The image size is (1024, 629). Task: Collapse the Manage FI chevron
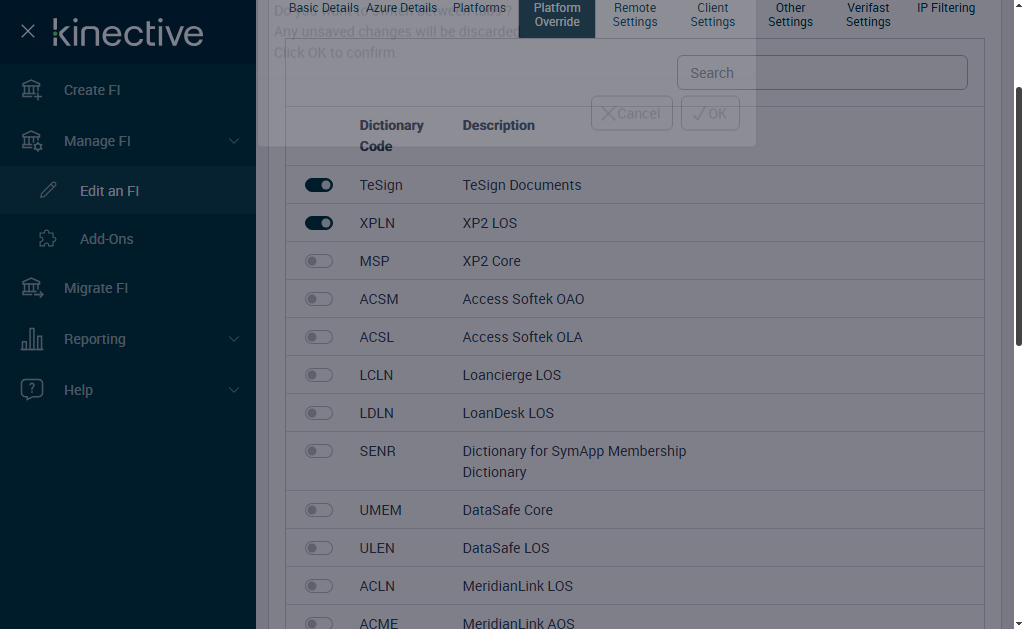[x=233, y=140]
